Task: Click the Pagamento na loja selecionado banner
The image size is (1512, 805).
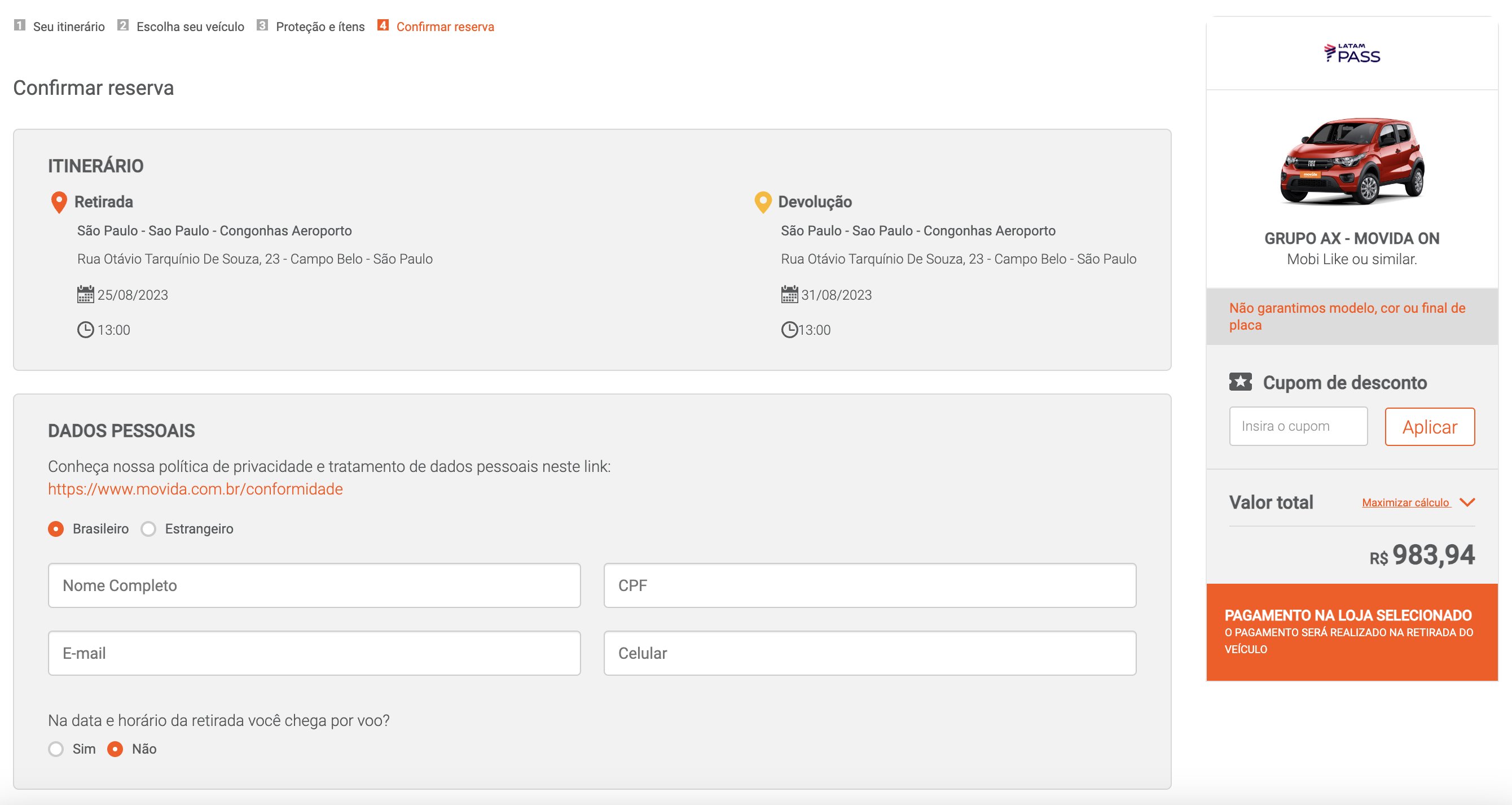Action: (1352, 632)
